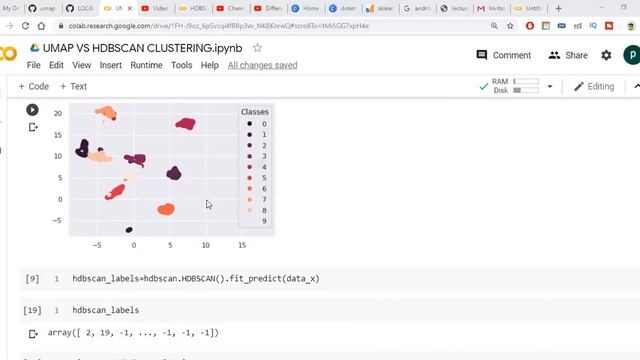Click the RAM usage bar
The width and height of the screenshot is (640, 360).
click(526, 81)
